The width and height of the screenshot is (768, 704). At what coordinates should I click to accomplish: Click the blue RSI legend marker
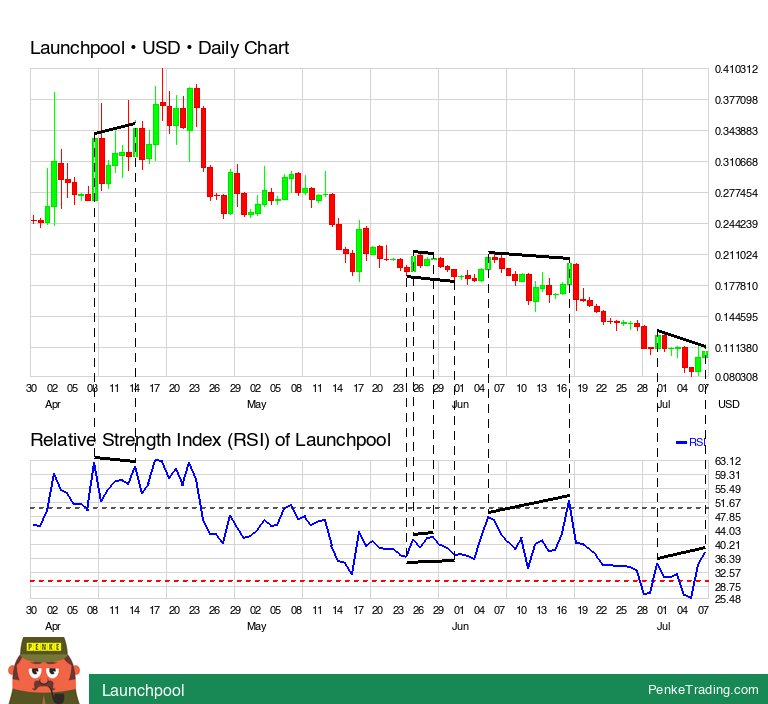(x=681, y=442)
